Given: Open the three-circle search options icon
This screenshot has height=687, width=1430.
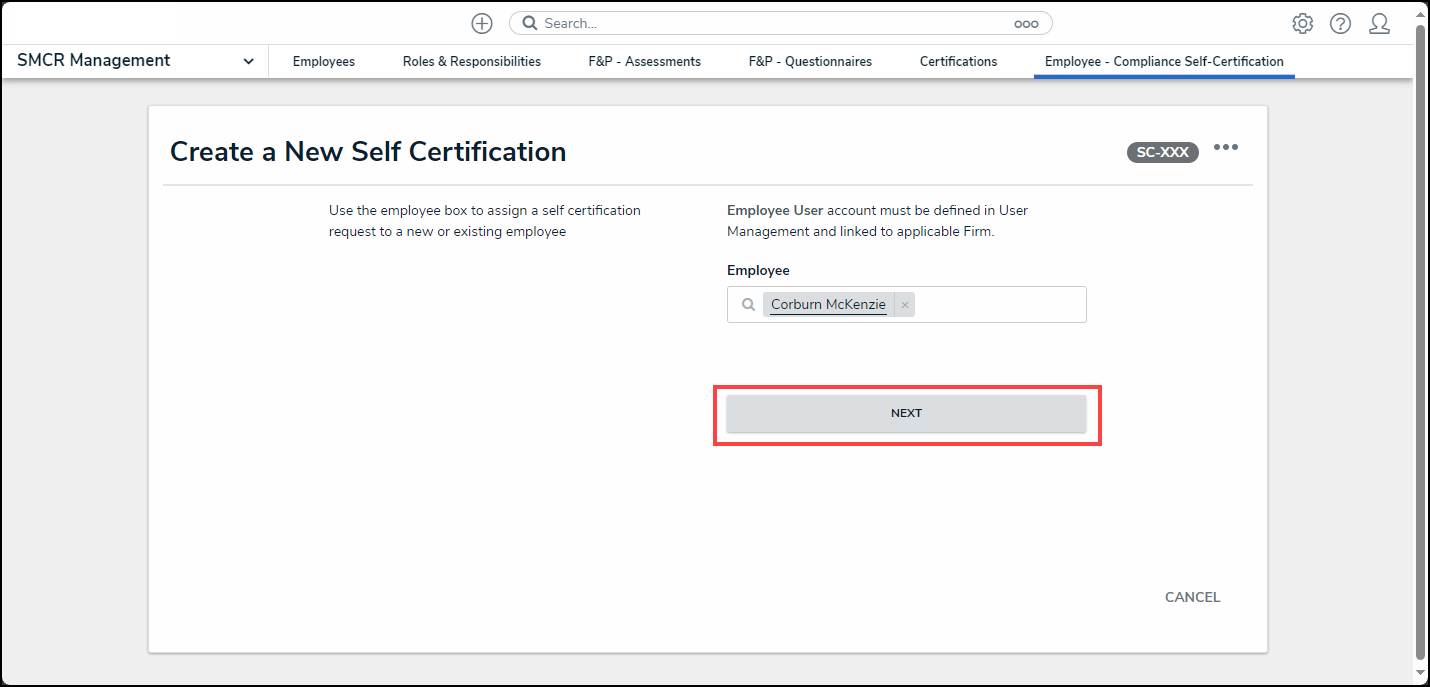Looking at the screenshot, I should point(1026,24).
